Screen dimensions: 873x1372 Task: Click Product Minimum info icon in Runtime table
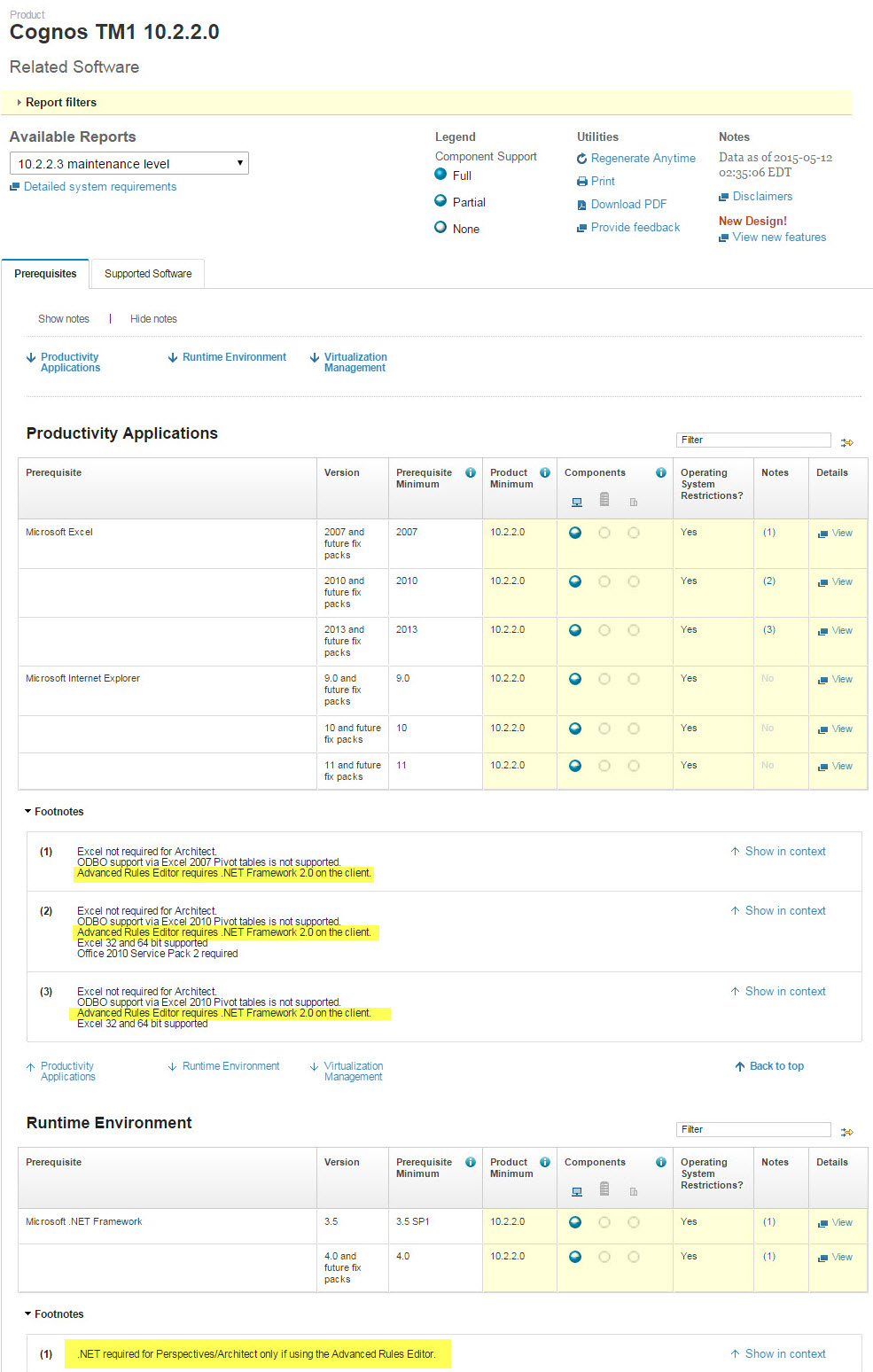545,1162
